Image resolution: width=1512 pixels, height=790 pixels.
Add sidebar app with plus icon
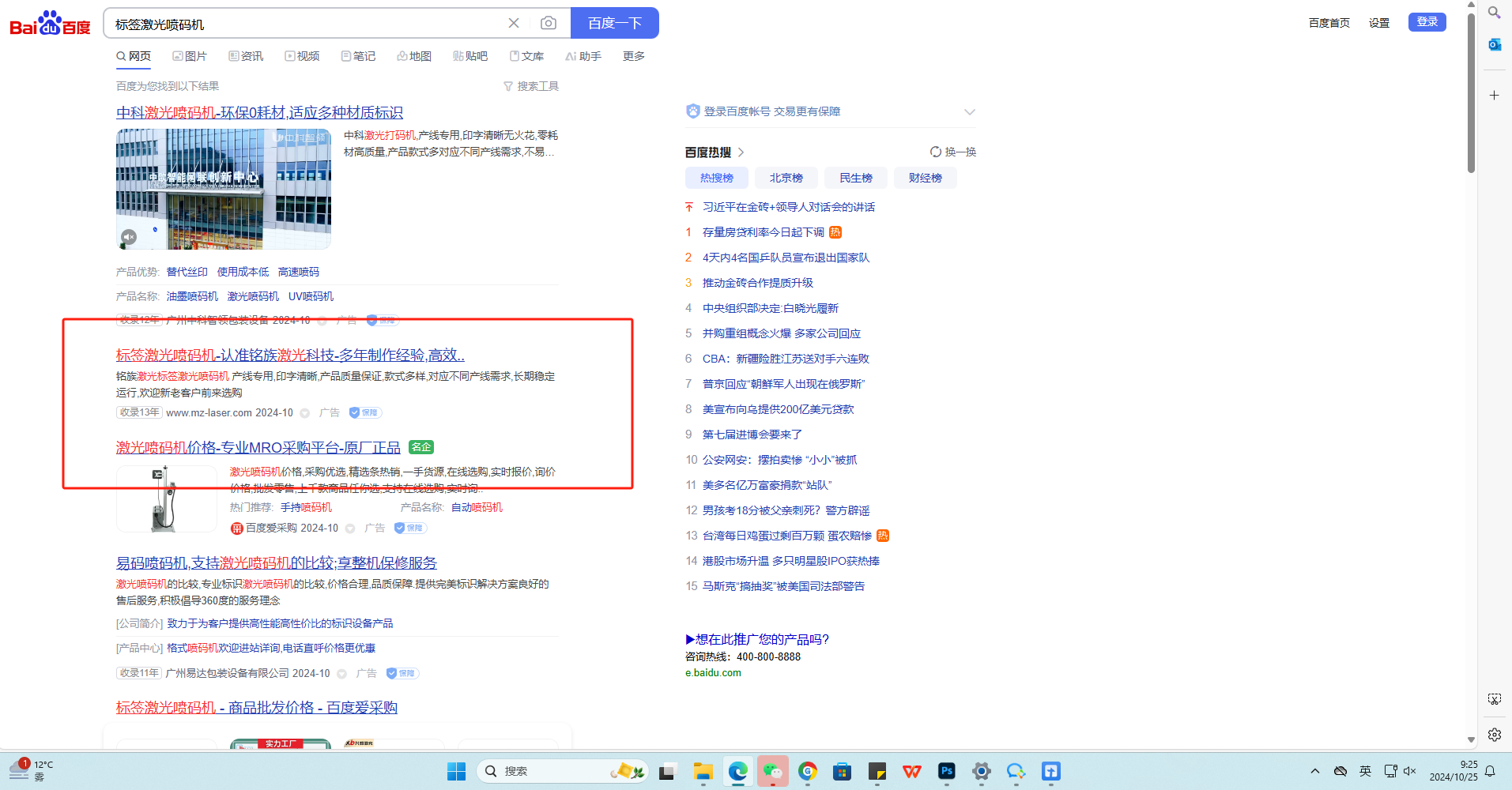click(x=1494, y=96)
